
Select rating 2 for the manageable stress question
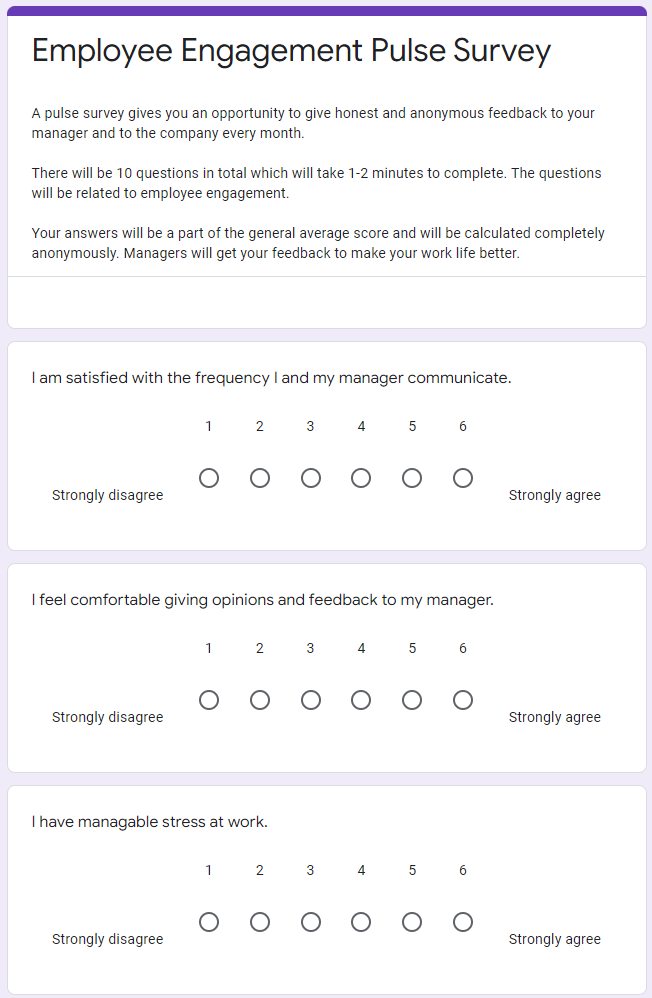click(x=260, y=922)
